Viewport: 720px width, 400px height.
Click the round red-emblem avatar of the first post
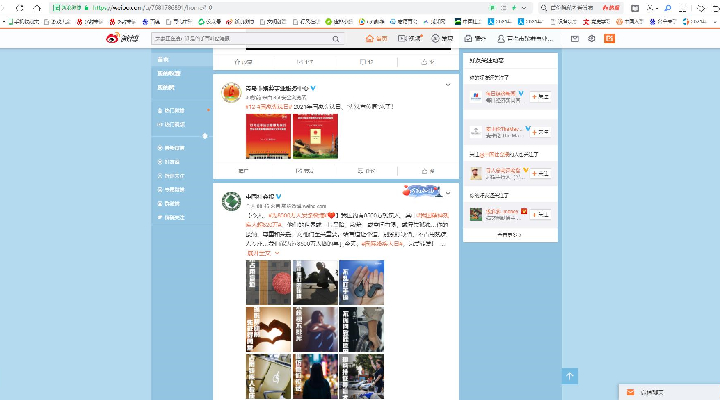[x=231, y=93]
